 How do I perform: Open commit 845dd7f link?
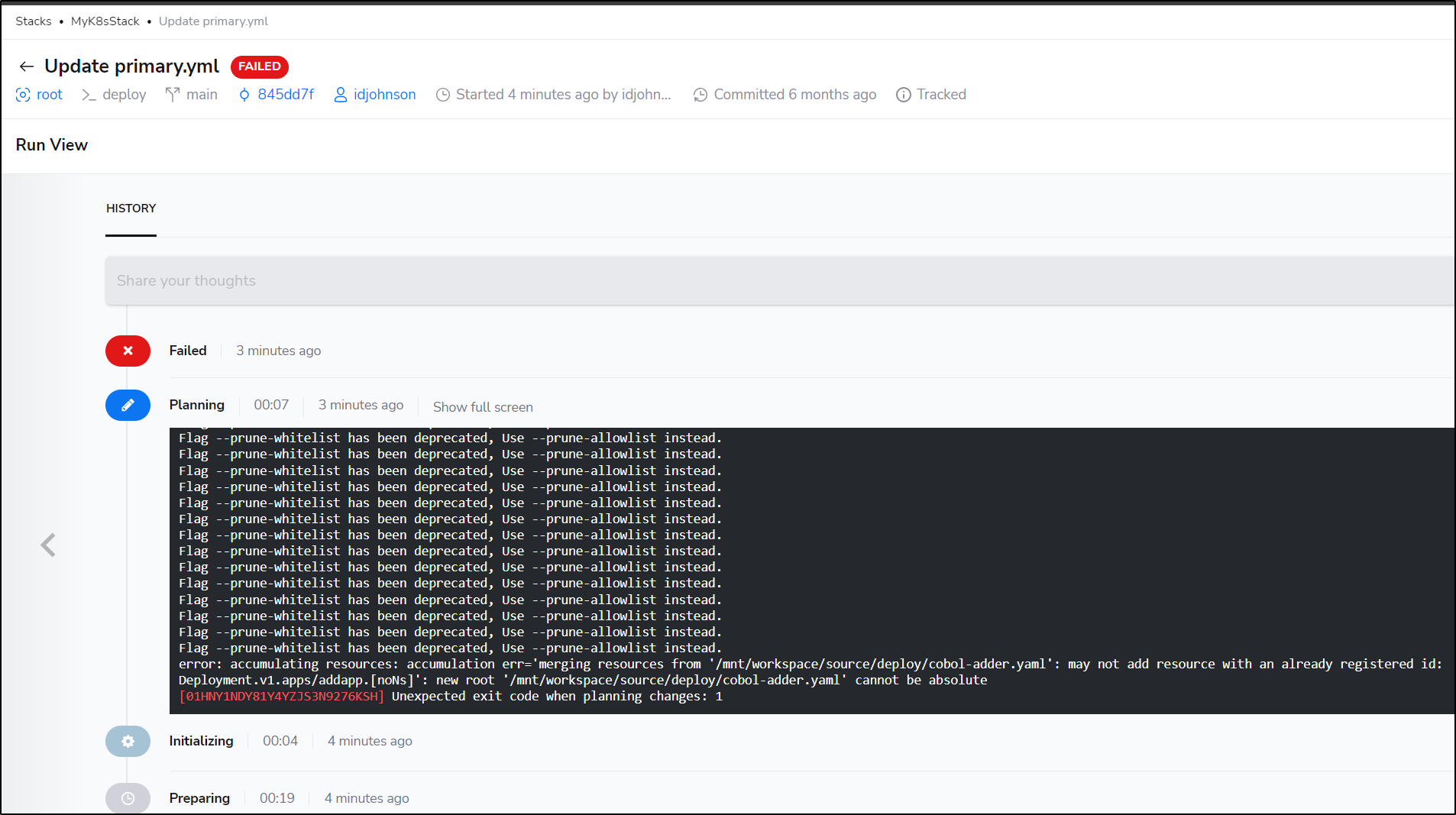(286, 95)
